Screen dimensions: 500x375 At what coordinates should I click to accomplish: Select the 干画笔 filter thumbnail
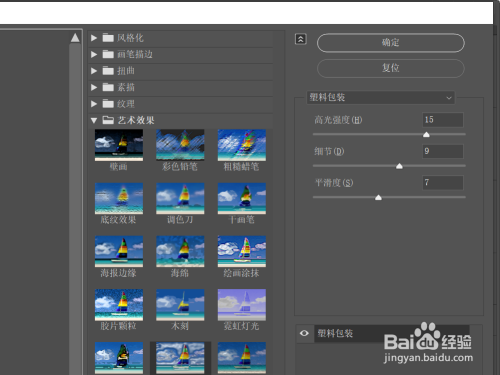[242, 198]
